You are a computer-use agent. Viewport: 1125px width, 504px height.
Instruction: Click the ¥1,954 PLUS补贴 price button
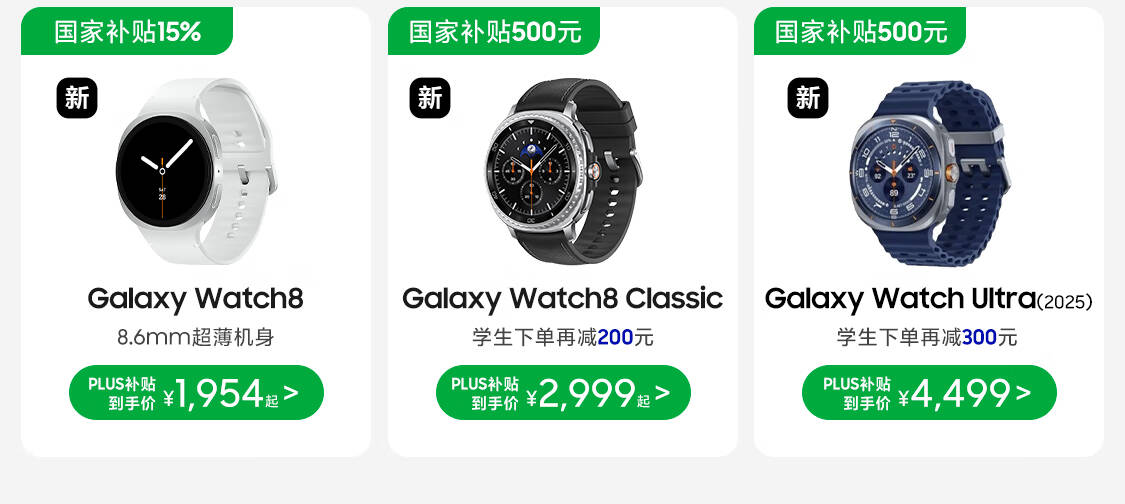(196, 393)
